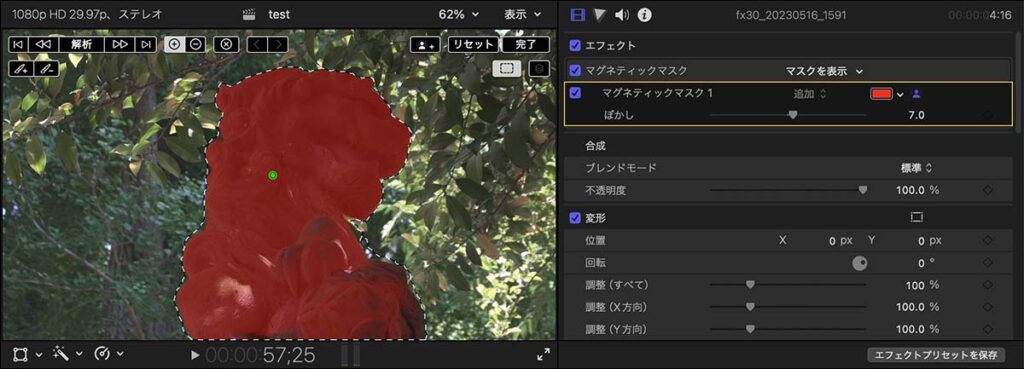
Task: Click the リセット reset button
Action: (473, 44)
